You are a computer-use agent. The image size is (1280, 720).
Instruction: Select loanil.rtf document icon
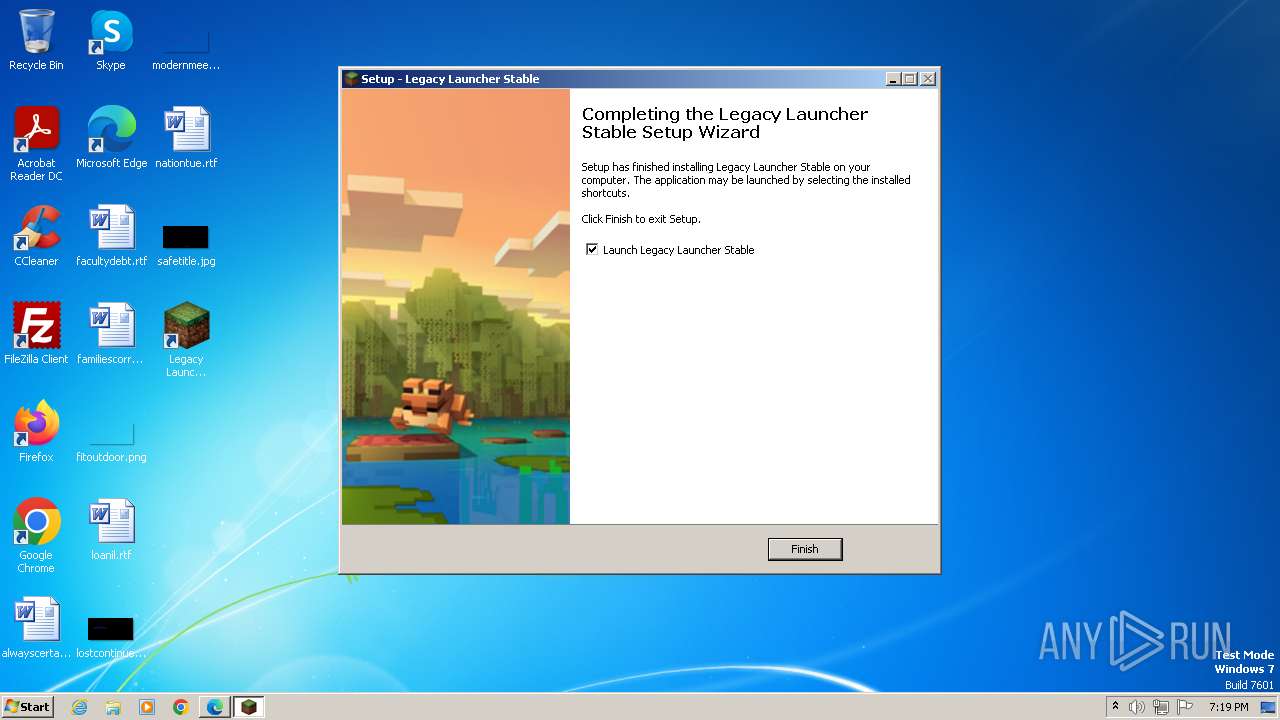111,530
